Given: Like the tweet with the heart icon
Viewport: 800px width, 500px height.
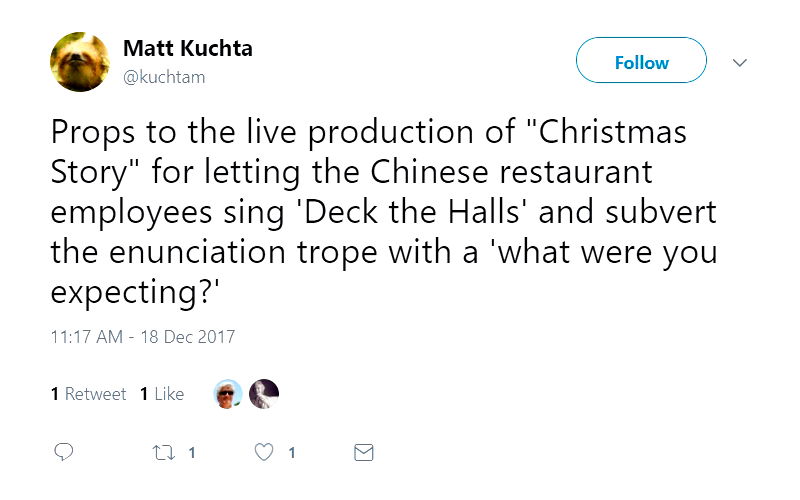Looking at the screenshot, I should pos(264,453).
